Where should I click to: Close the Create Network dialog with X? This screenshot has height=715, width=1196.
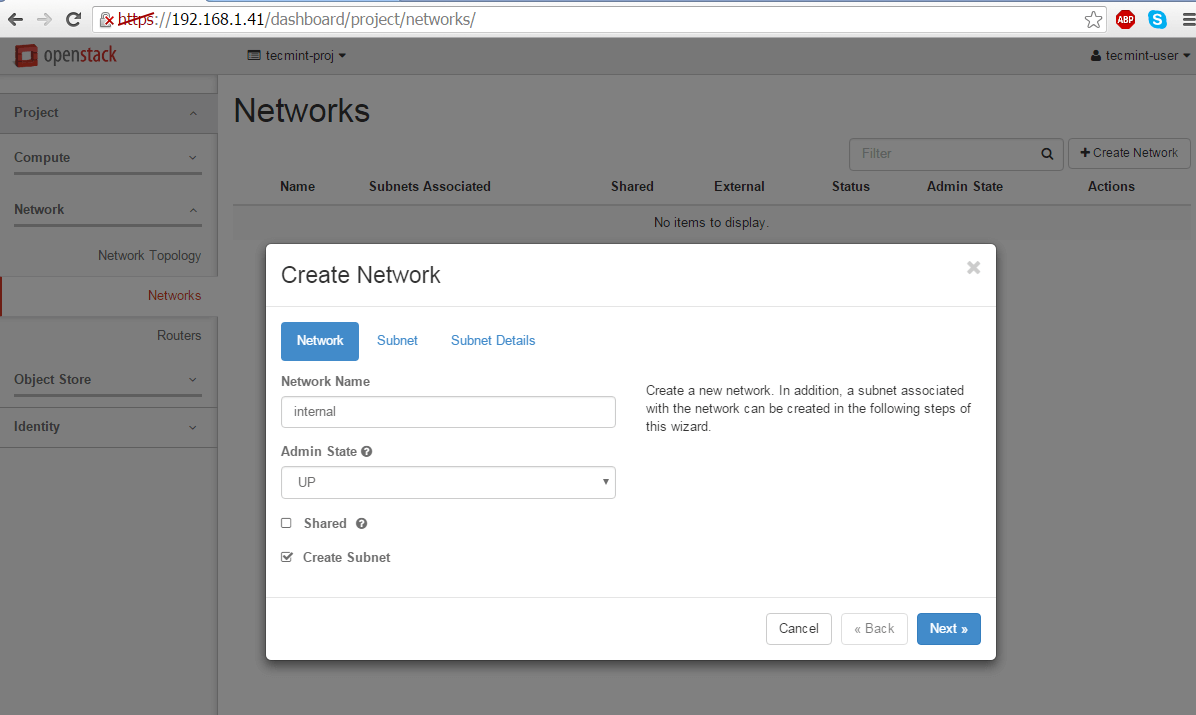point(973,268)
